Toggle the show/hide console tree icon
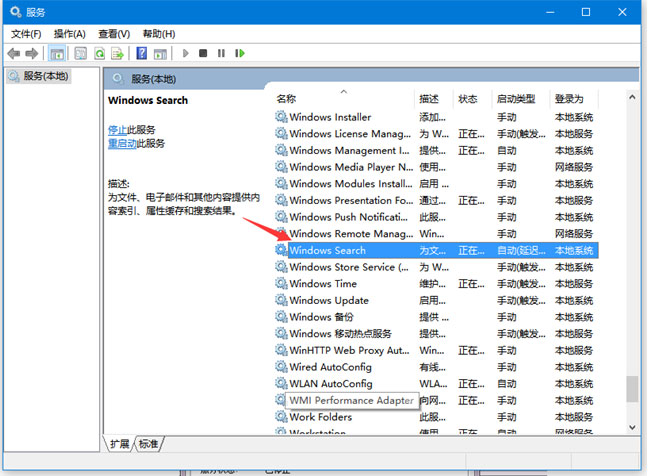The width and height of the screenshot is (650, 476). pyautogui.click(x=57, y=53)
